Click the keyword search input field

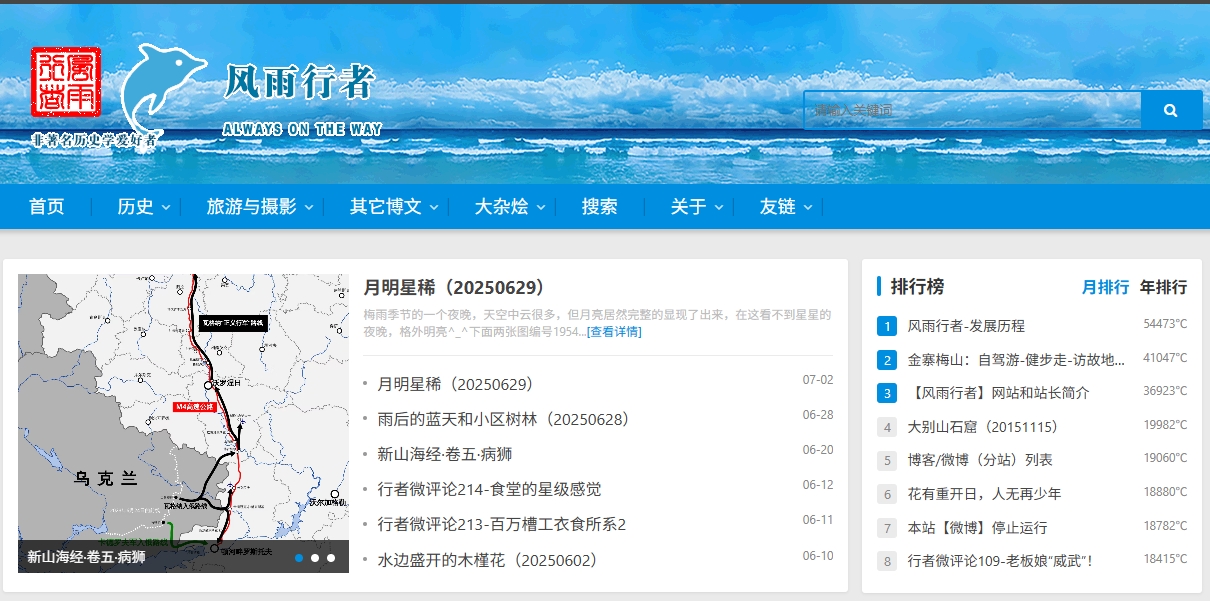tap(971, 110)
